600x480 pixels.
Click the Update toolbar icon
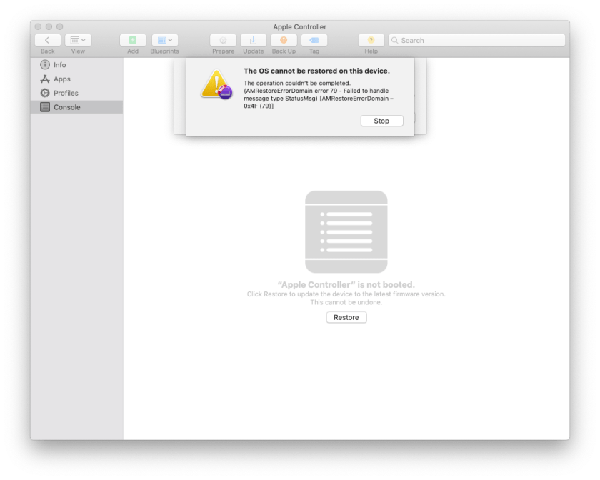253,40
